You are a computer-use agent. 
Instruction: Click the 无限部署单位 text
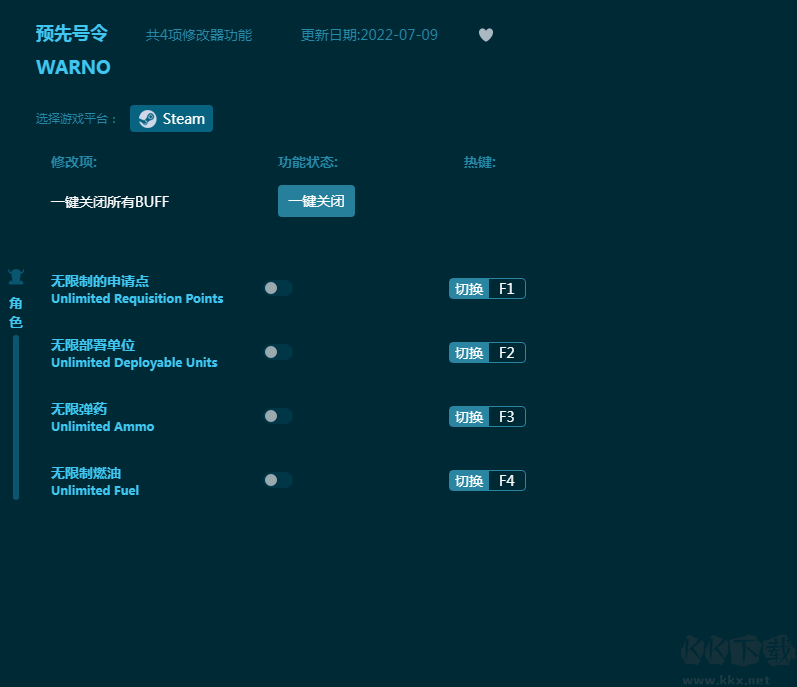point(93,345)
